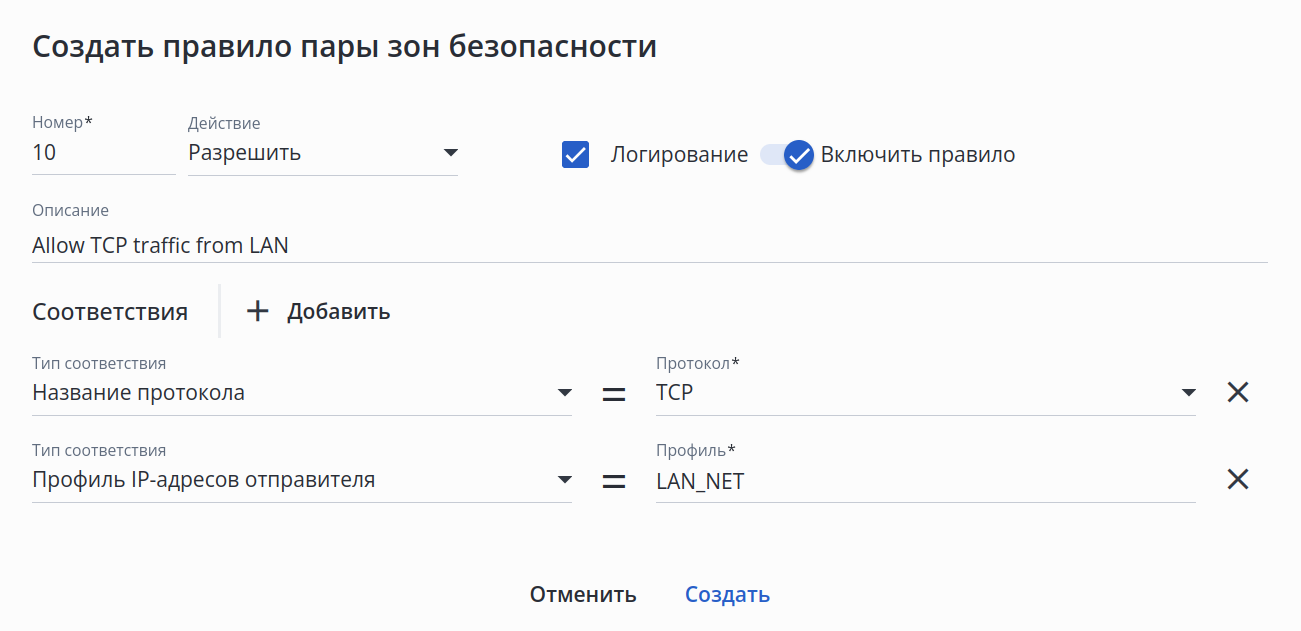This screenshot has width=1301, height=631.
Task: Remove the TCP protocol match row
Action: (x=1238, y=392)
